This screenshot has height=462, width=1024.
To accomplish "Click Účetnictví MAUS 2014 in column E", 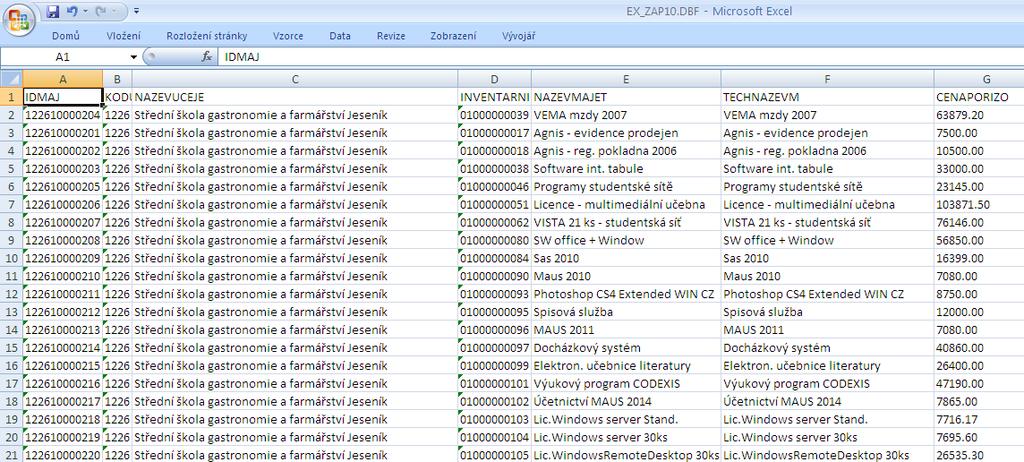I will [x=626, y=401].
